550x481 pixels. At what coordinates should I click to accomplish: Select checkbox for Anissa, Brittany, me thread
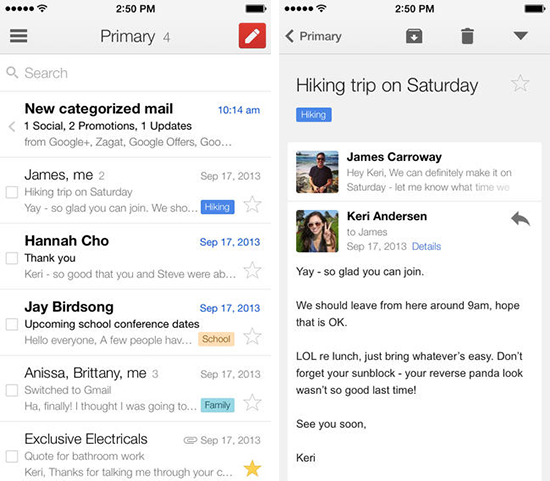(12, 390)
